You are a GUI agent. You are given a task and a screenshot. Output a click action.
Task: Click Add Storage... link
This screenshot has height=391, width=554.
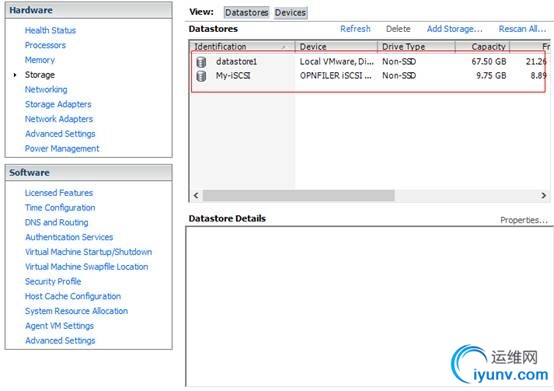click(x=454, y=29)
